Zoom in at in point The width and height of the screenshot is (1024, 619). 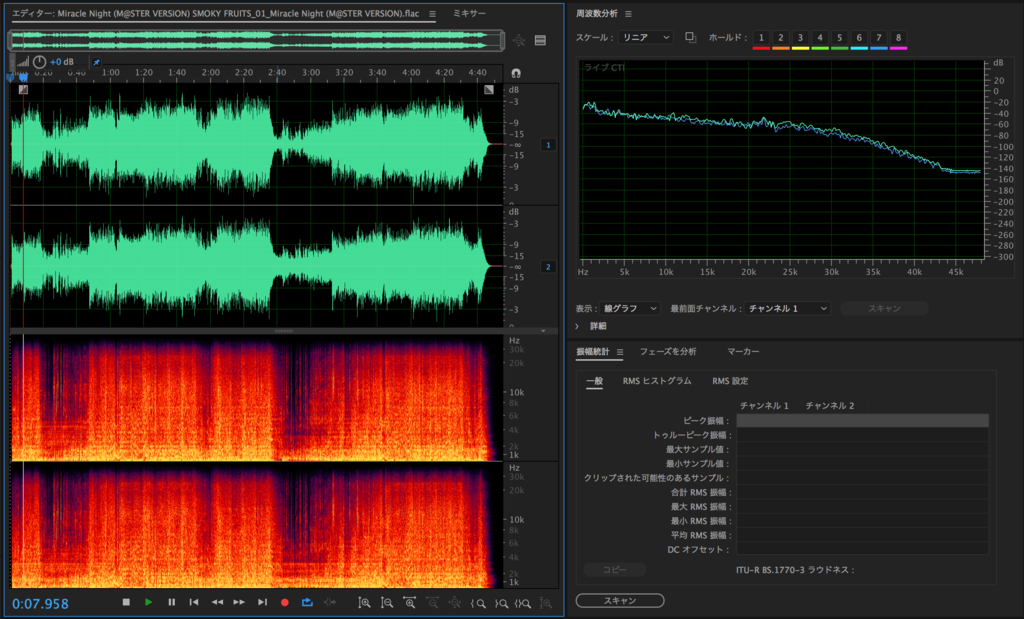(x=478, y=603)
